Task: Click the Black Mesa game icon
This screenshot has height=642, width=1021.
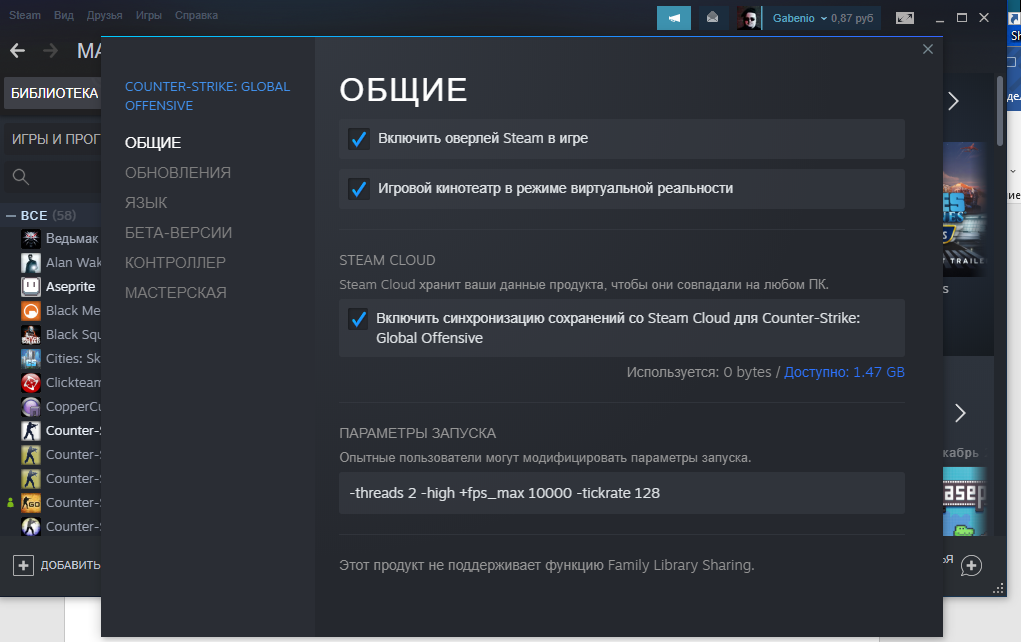Action: point(31,311)
